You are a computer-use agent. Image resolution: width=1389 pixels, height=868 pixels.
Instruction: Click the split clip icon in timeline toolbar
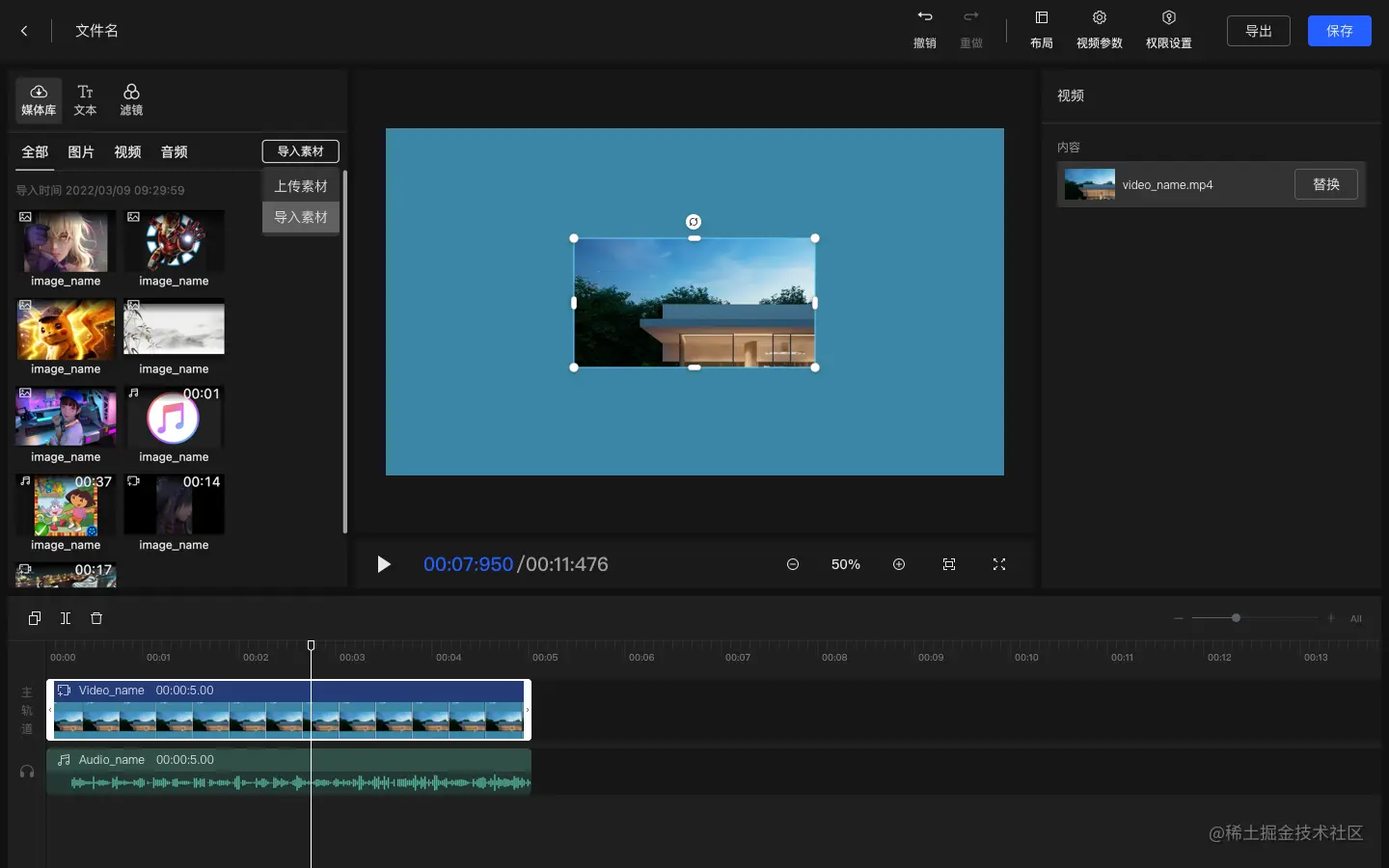(x=66, y=618)
